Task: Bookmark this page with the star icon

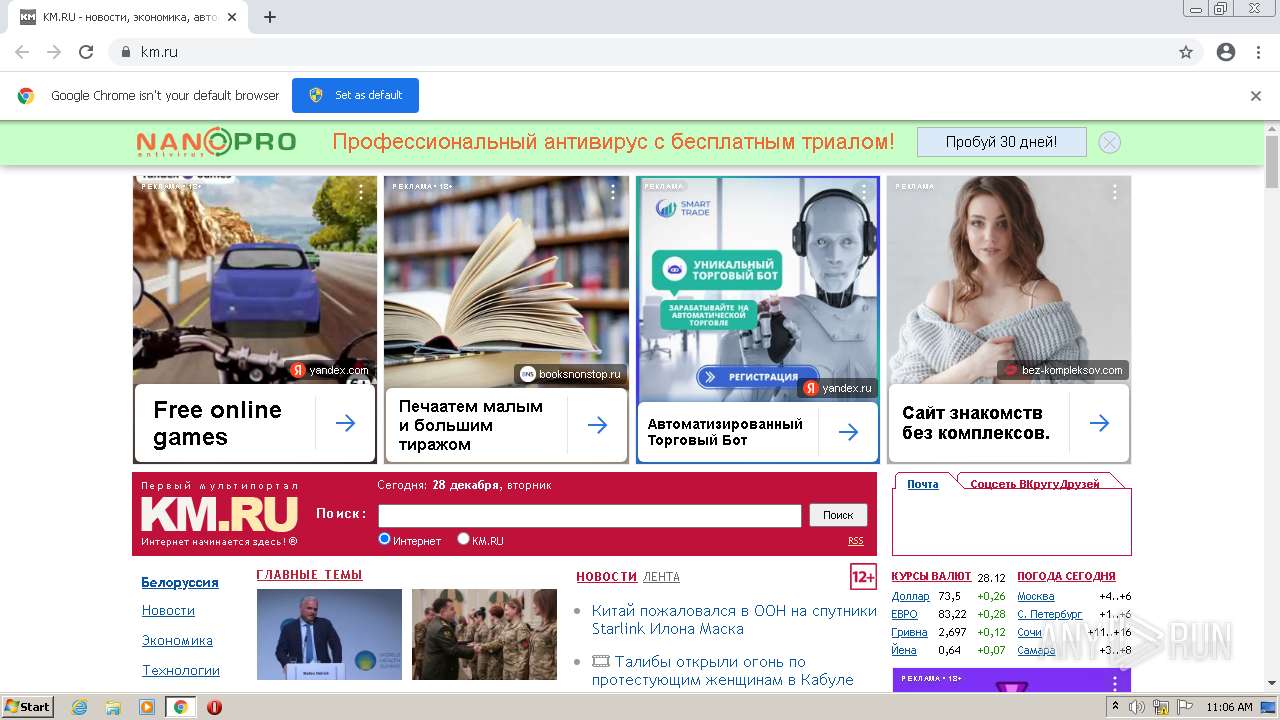Action: pyautogui.click(x=1186, y=52)
